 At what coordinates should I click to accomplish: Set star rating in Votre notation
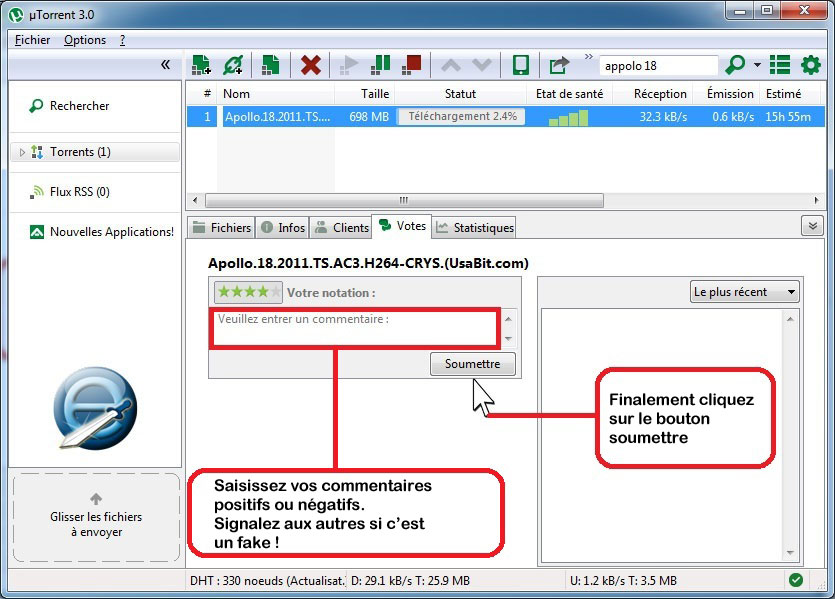(248, 292)
